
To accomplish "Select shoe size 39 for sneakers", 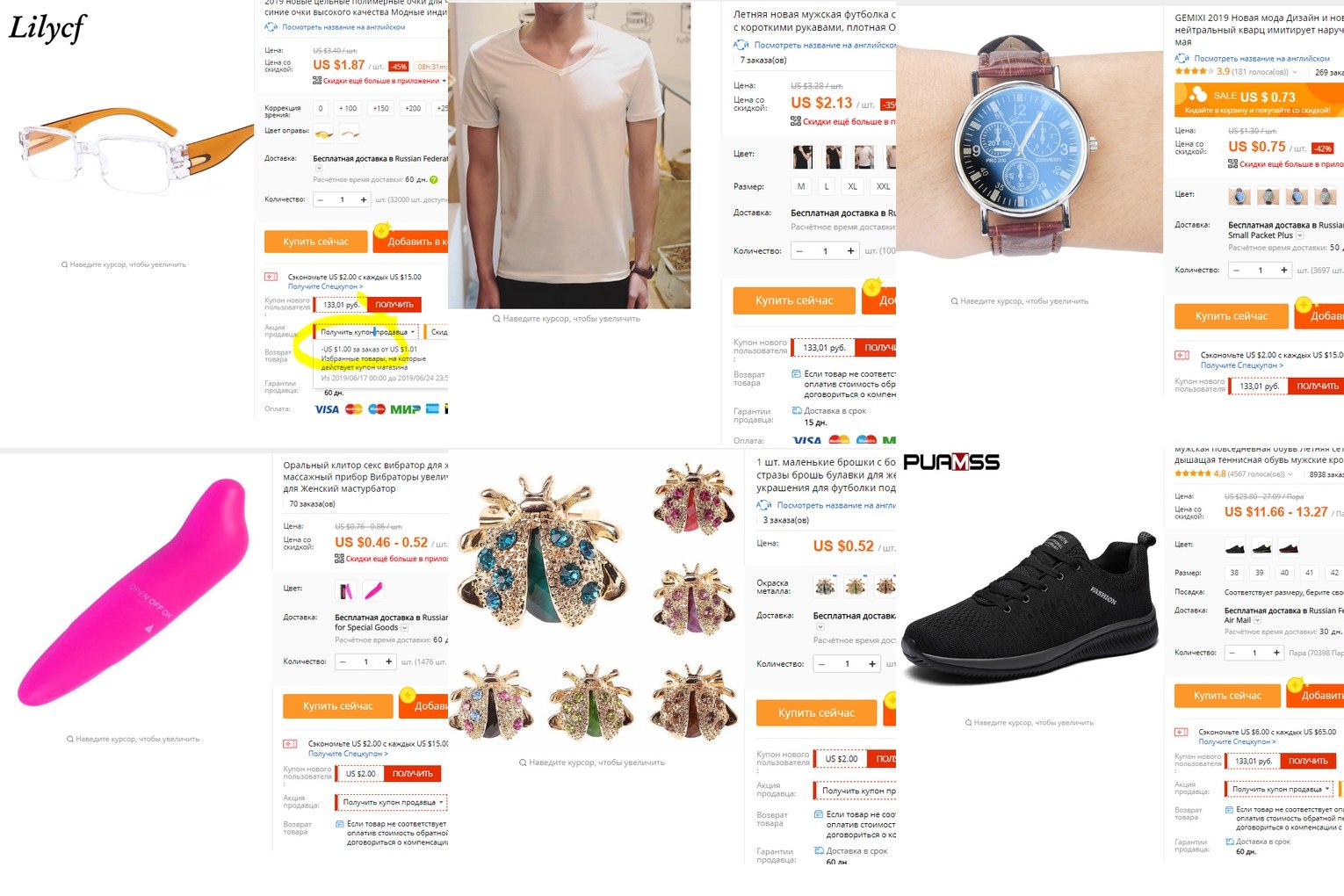I will (1260, 573).
